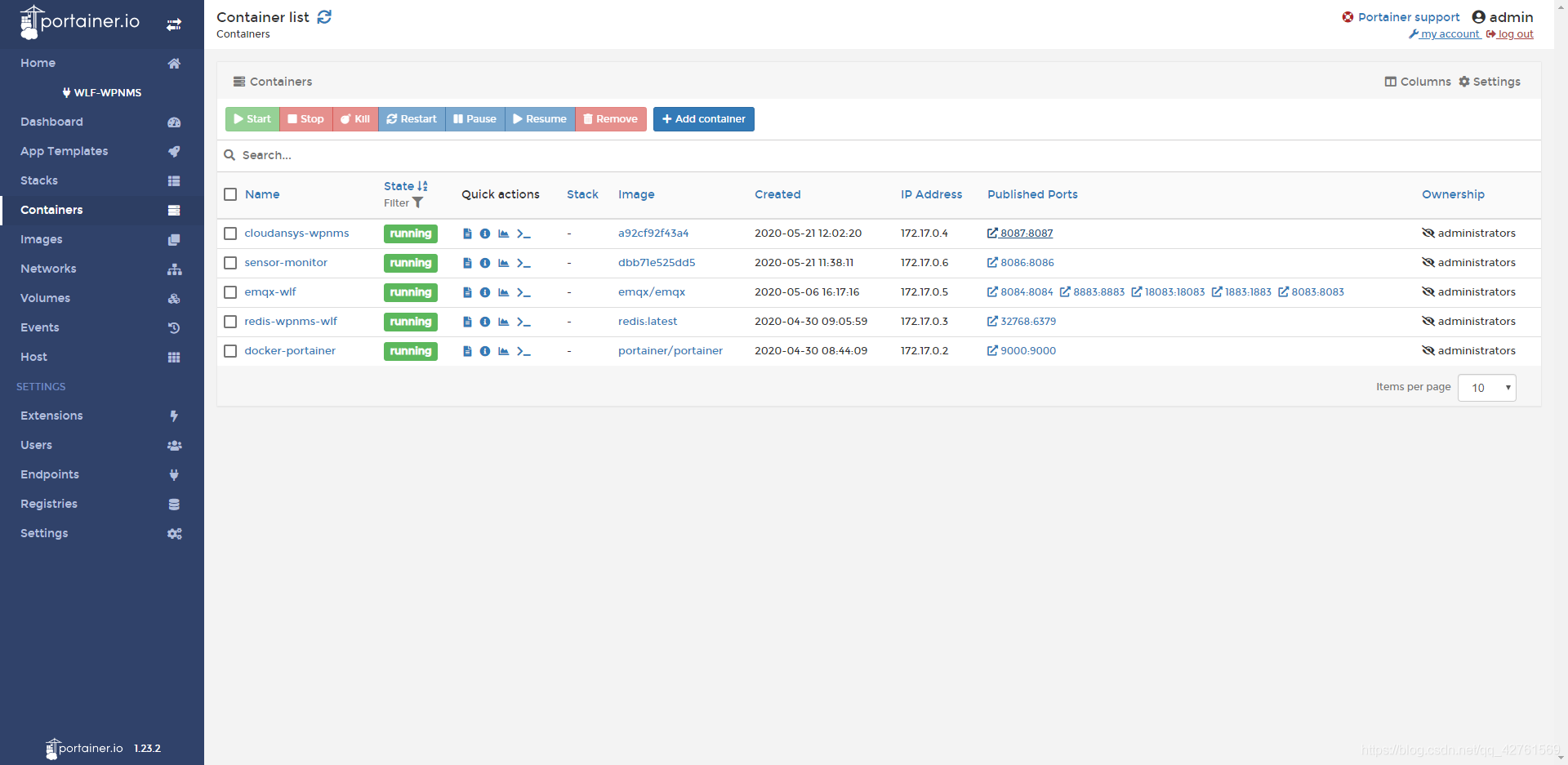Open Registries in sidebar settings
This screenshot has height=765, width=1568.
pos(102,504)
